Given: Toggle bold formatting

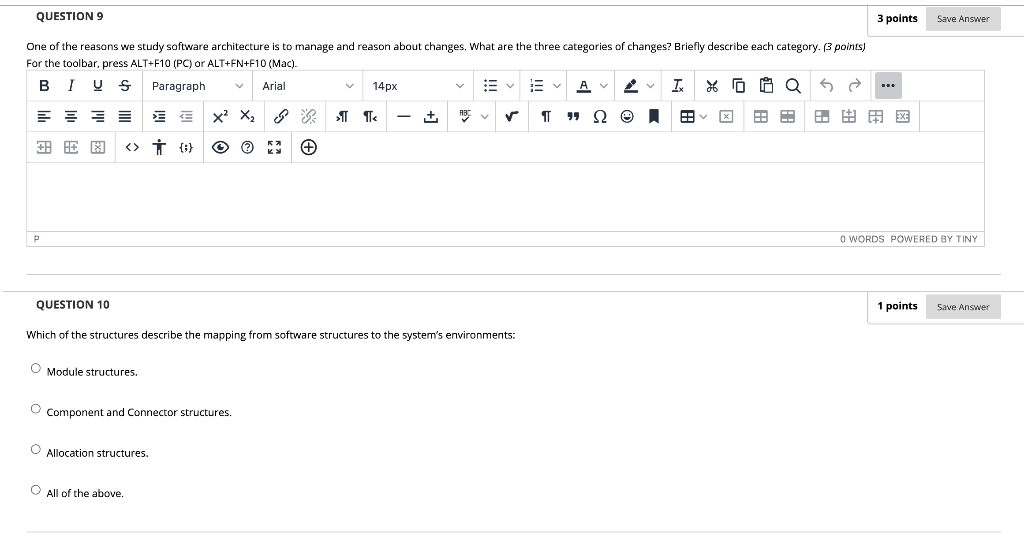Looking at the screenshot, I should [44, 86].
